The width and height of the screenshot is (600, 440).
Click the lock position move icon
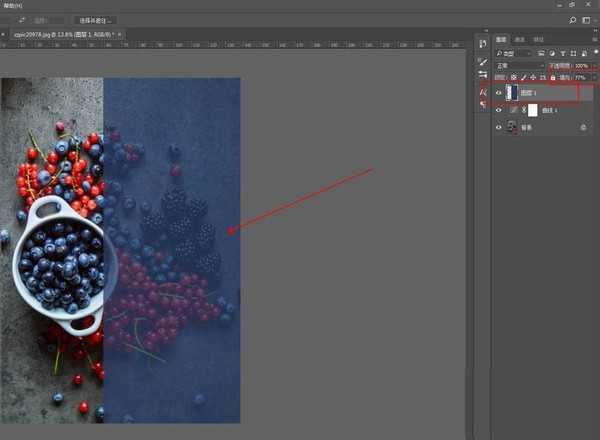tap(533, 77)
